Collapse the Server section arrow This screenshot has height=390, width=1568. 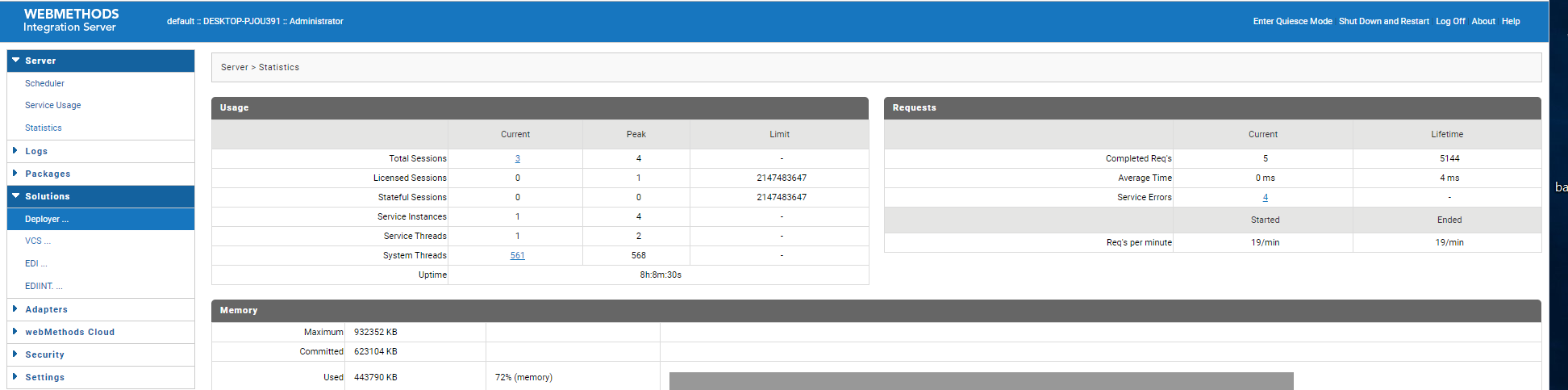point(15,60)
